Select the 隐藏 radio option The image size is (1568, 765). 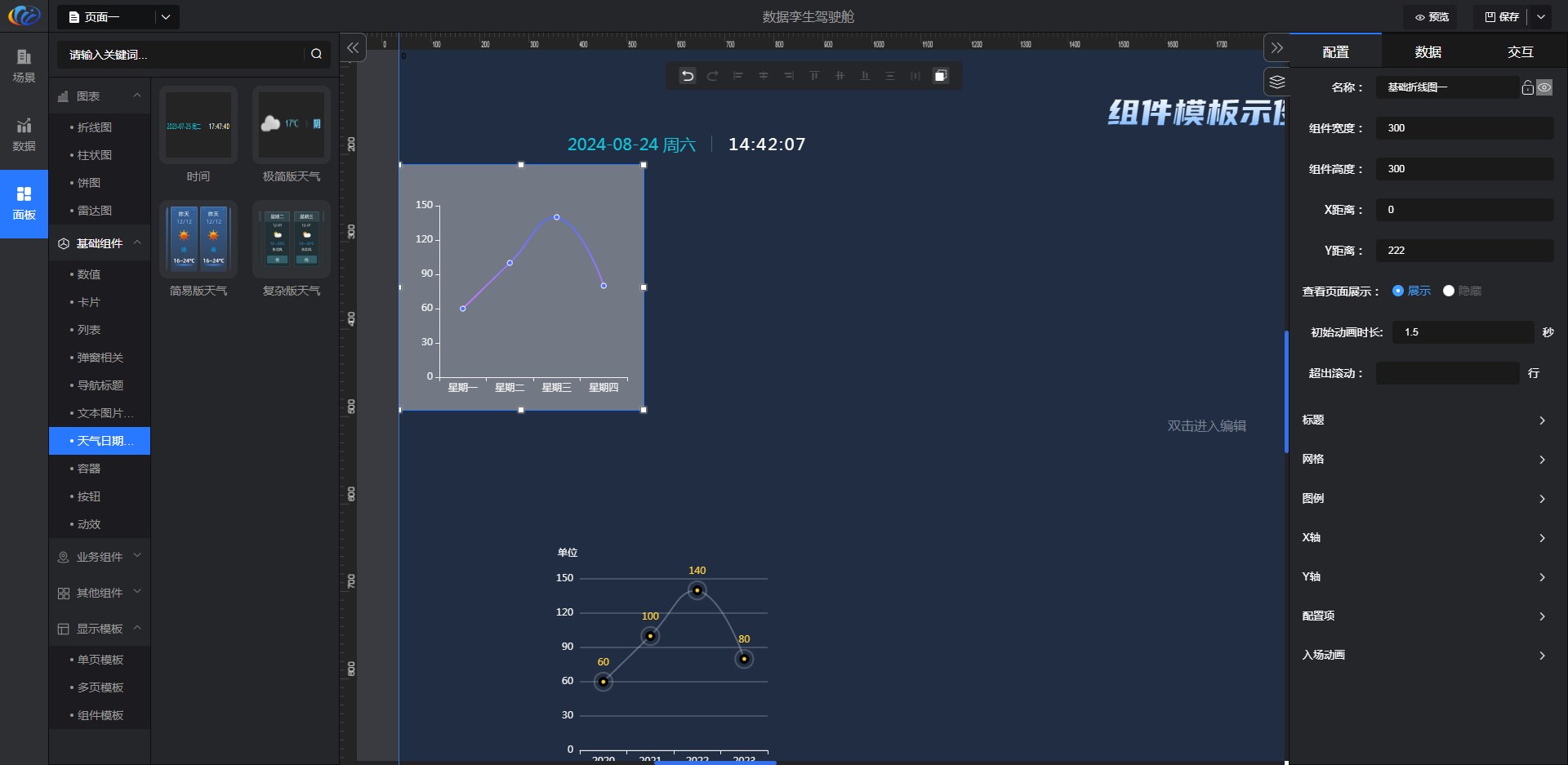[1449, 291]
